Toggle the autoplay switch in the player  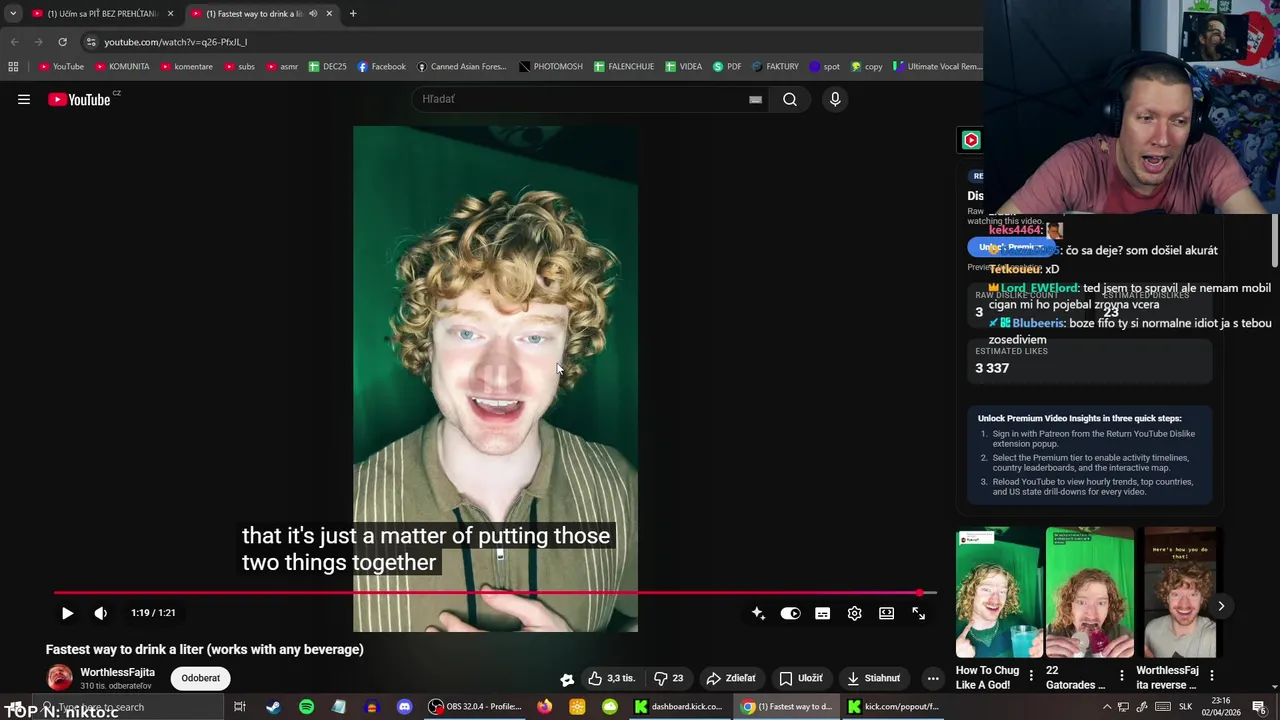click(790, 613)
